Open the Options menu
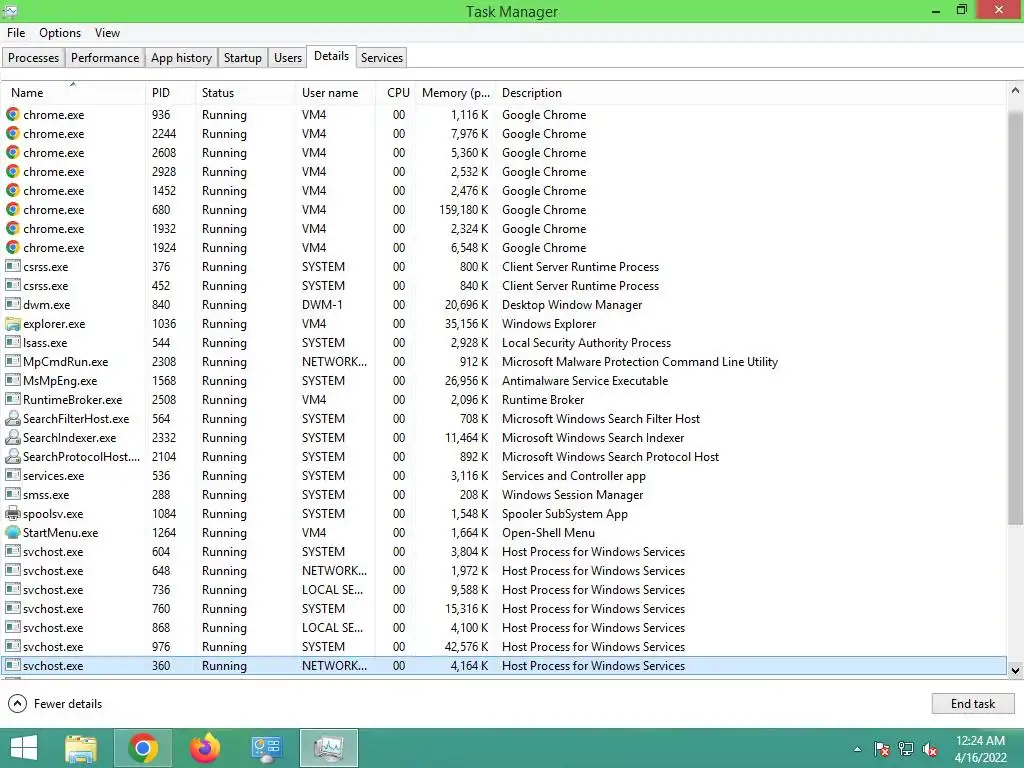The width and height of the screenshot is (1024, 768). point(60,33)
